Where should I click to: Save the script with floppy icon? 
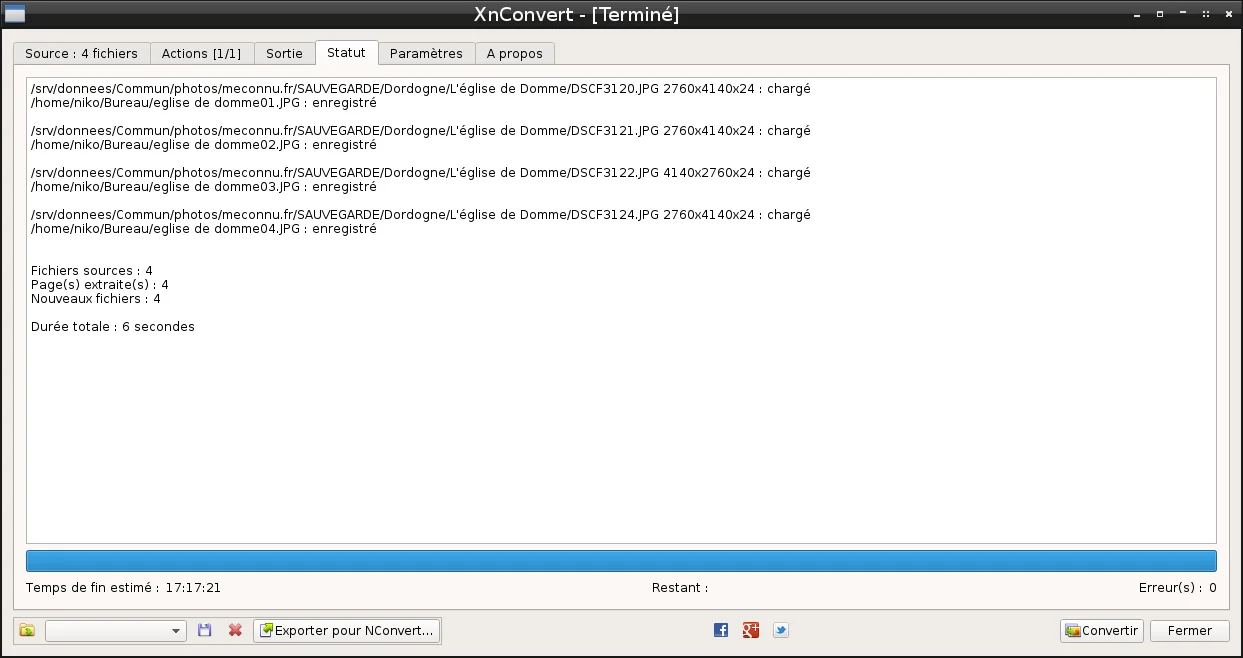coord(205,631)
